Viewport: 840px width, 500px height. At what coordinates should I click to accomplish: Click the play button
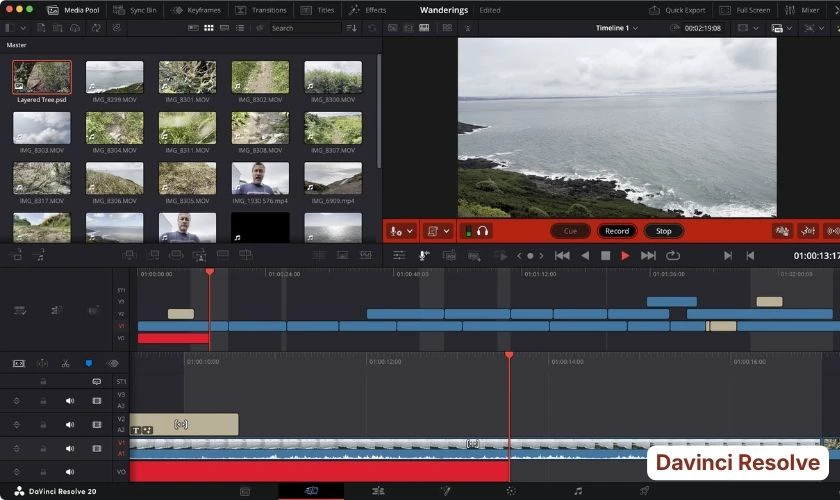click(625, 256)
